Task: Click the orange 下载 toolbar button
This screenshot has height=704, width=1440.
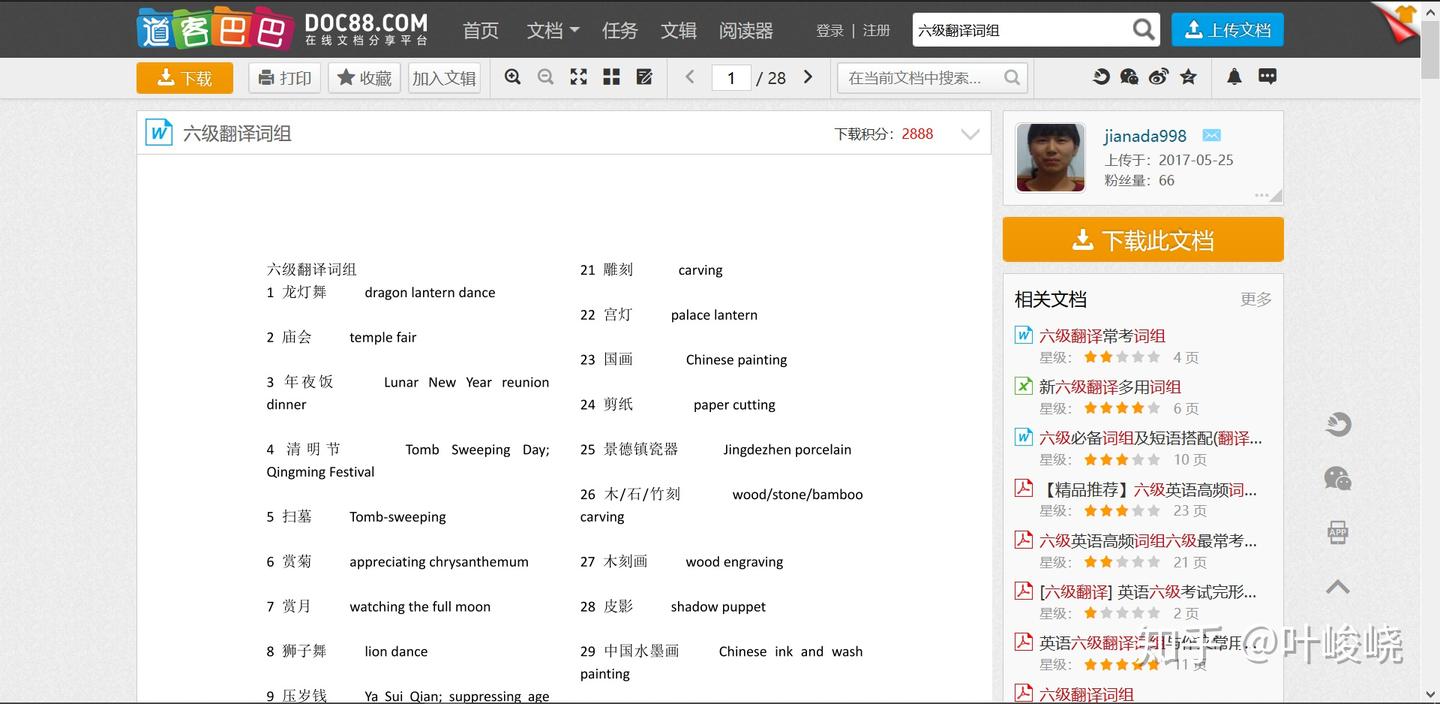Action: pos(185,77)
